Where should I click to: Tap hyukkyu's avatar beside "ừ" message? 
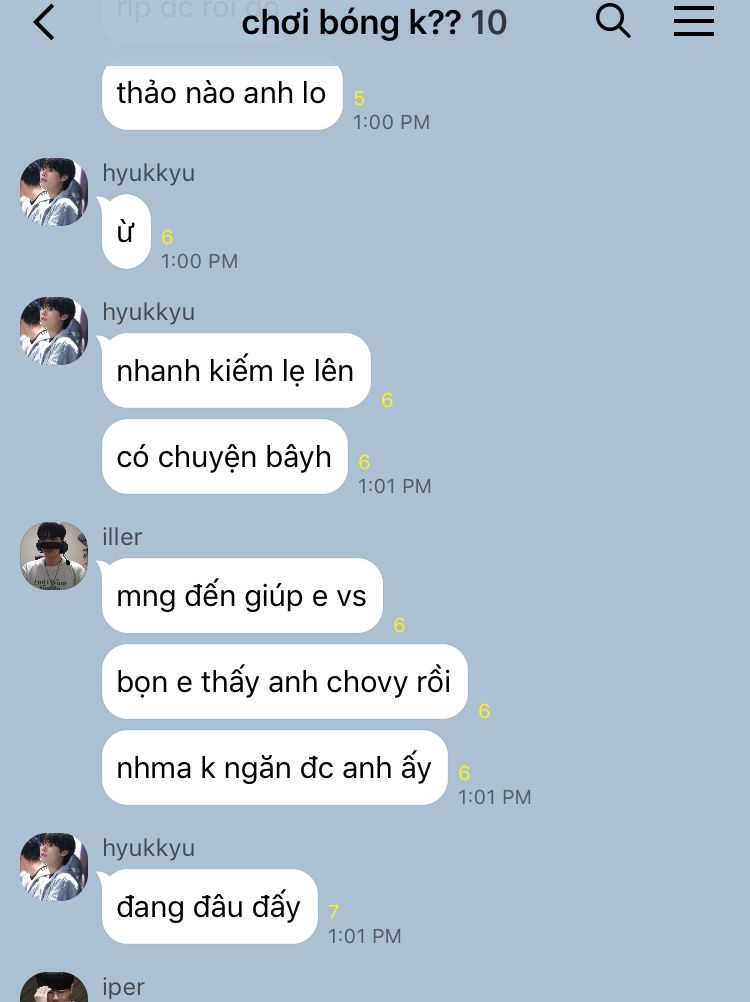(54, 192)
